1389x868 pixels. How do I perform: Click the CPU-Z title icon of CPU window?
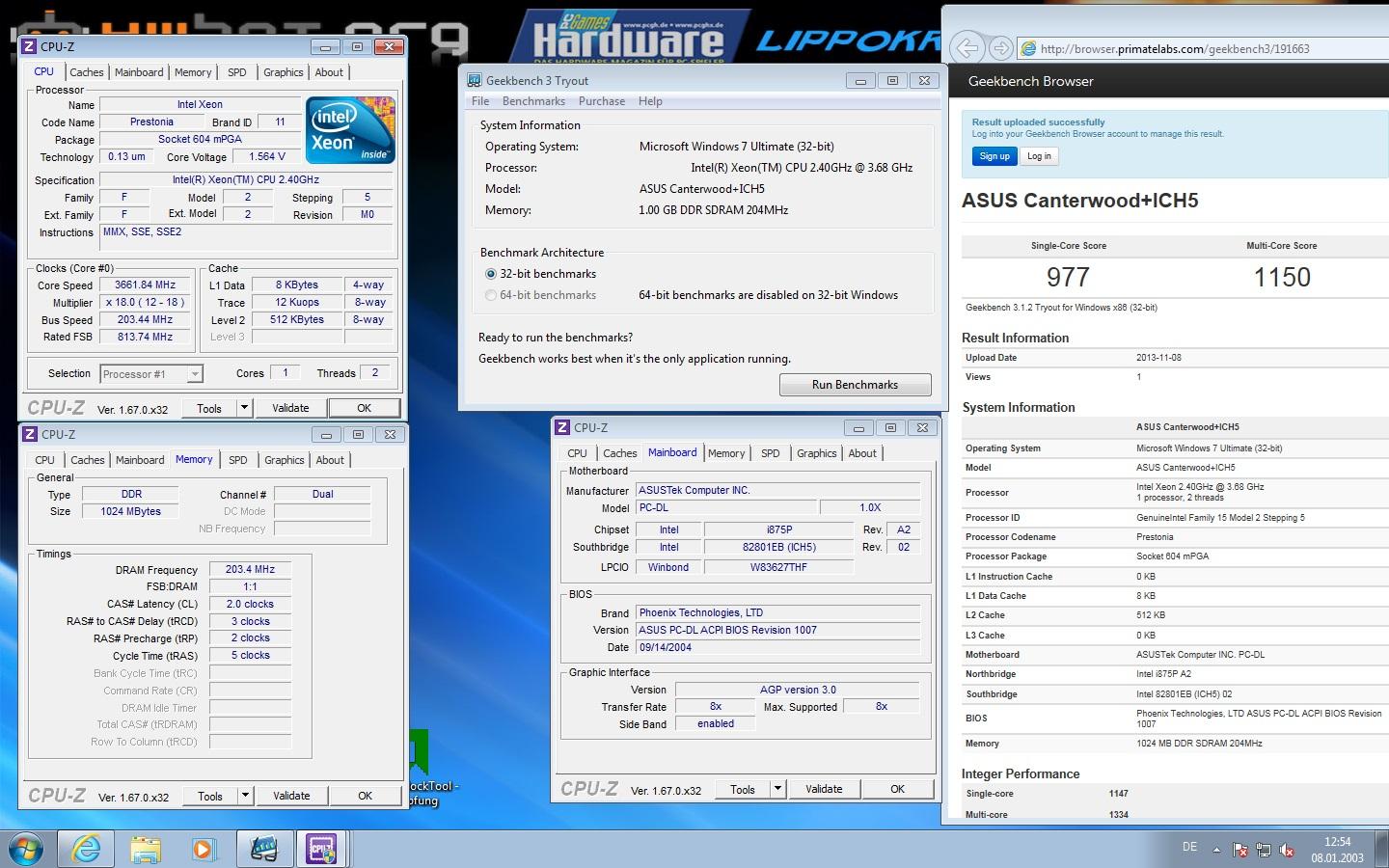30,46
